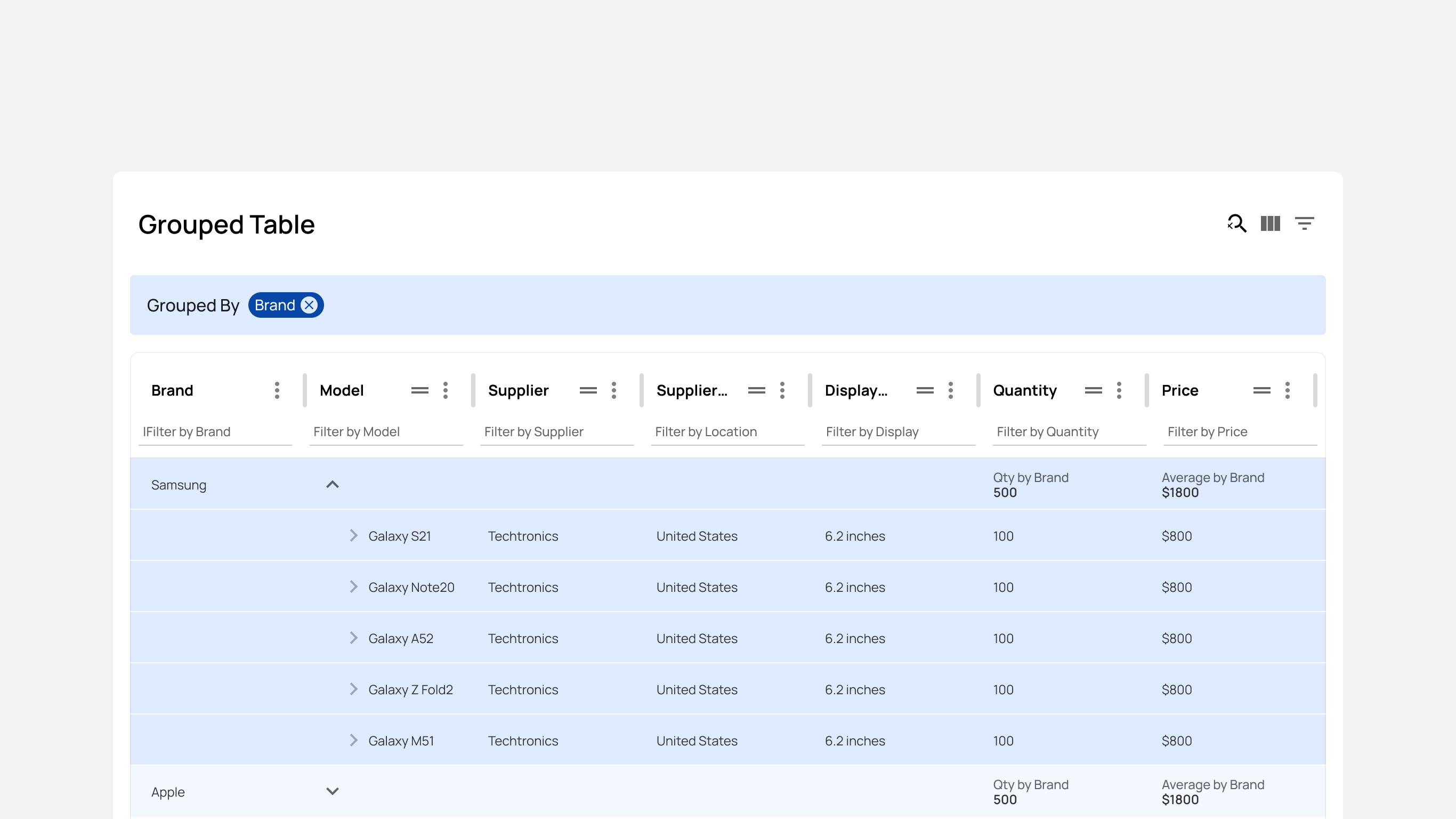Click Samsung Average by Brand $1800 value
The width and height of the screenshot is (1456, 819).
[x=1180, y=492]
